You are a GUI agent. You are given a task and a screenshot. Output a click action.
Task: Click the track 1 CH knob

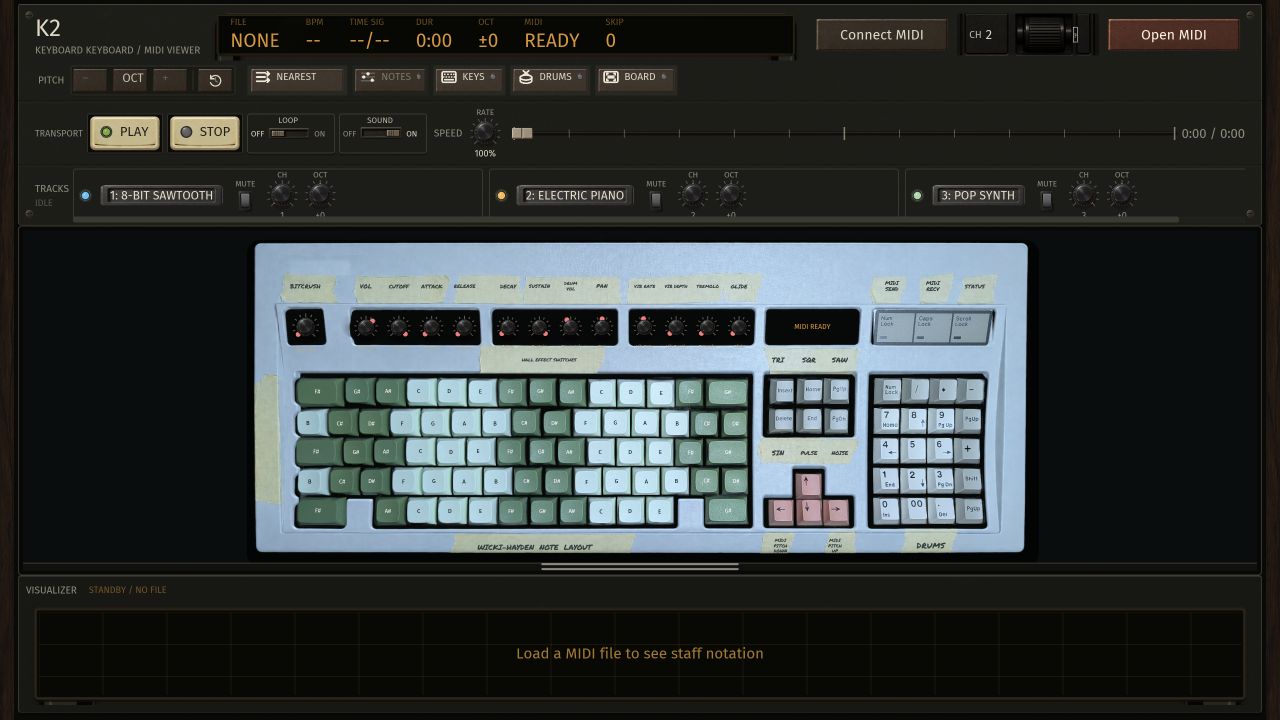[x=282, y=195]
